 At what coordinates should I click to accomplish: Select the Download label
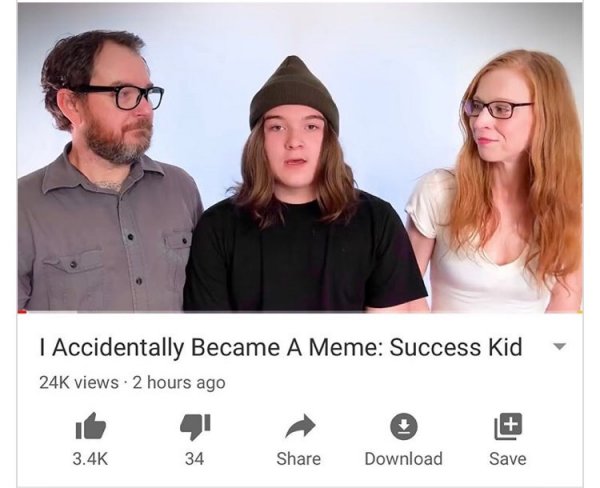(x=404, y=459)
